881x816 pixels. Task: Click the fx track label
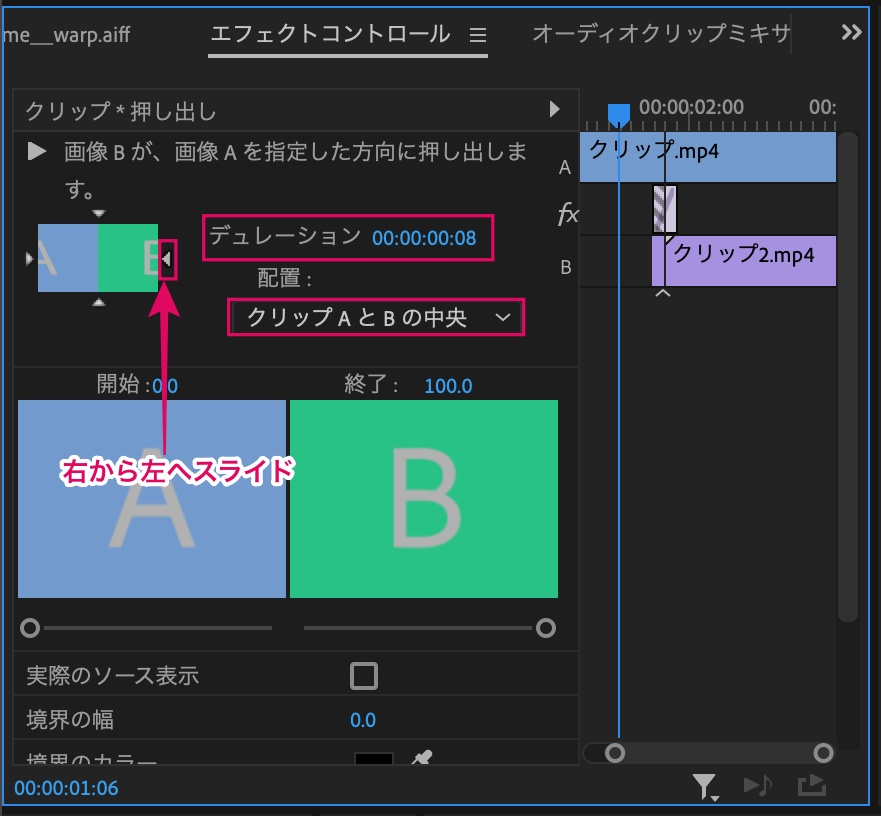tap(567, 214)
